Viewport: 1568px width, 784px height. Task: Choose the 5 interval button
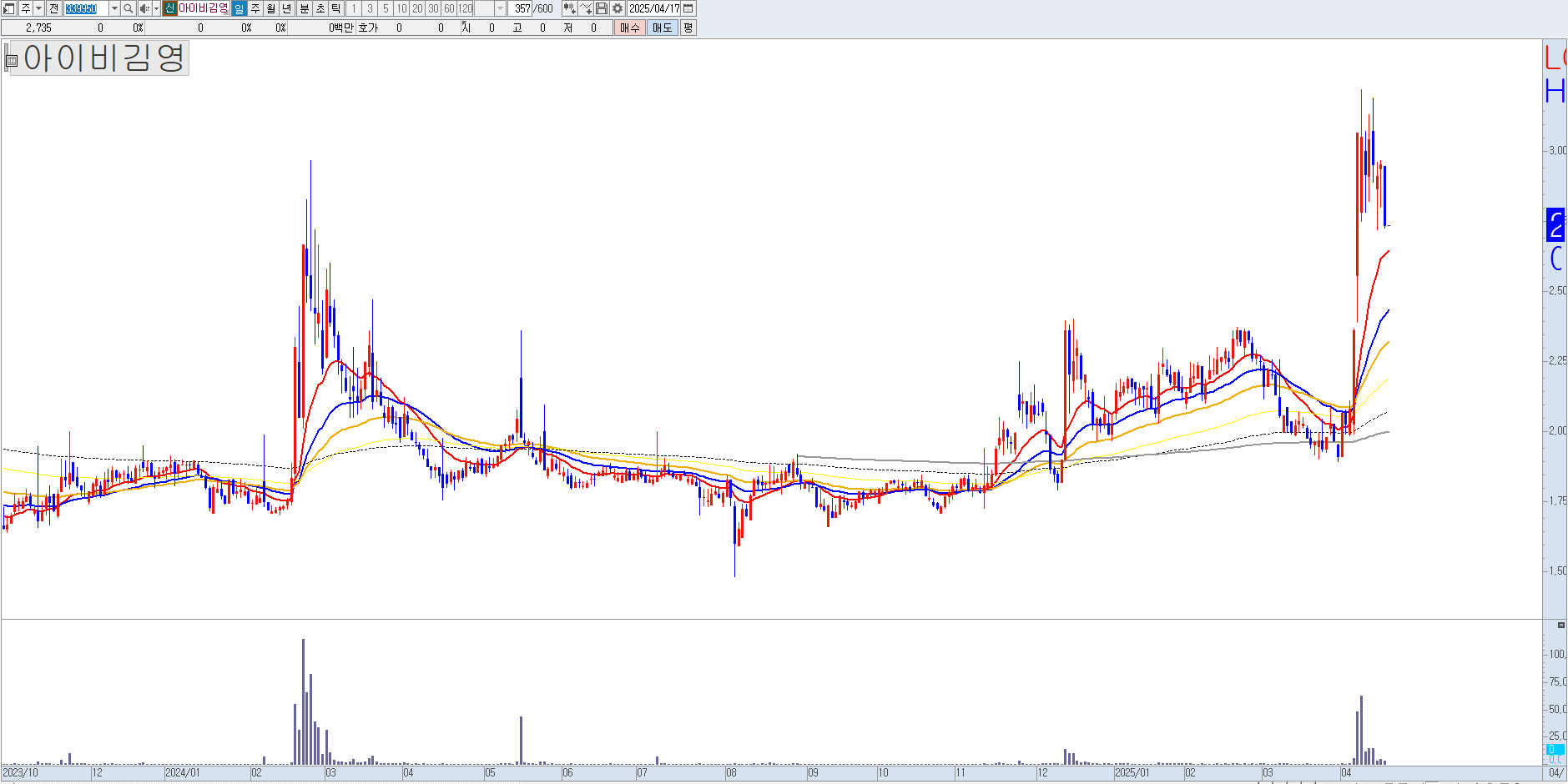click(x=386, y=8)
